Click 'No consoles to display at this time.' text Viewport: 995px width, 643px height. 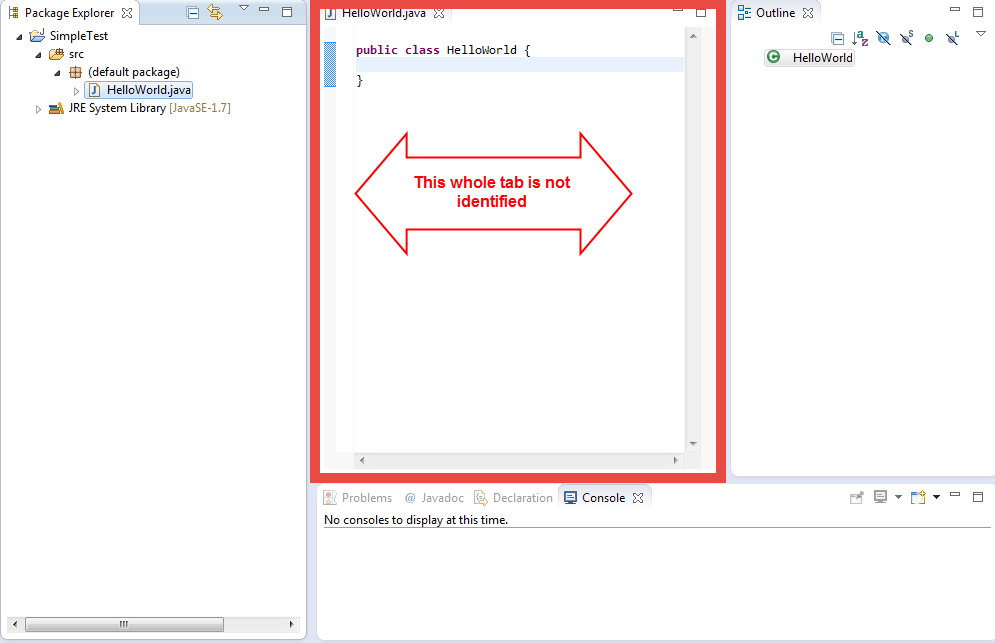(x=416, y=520)
